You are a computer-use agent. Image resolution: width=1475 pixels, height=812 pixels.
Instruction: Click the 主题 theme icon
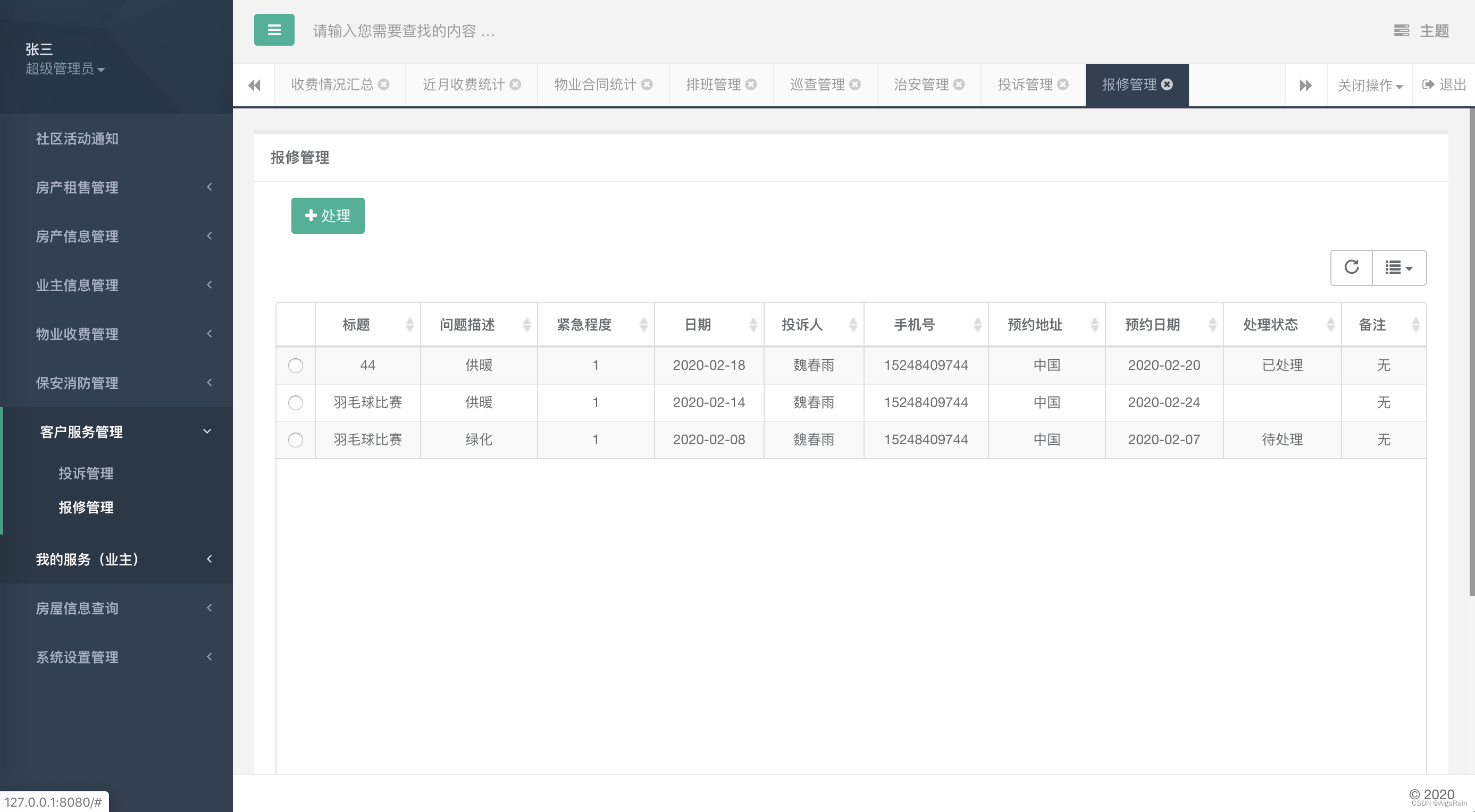tap(1401, 31)
